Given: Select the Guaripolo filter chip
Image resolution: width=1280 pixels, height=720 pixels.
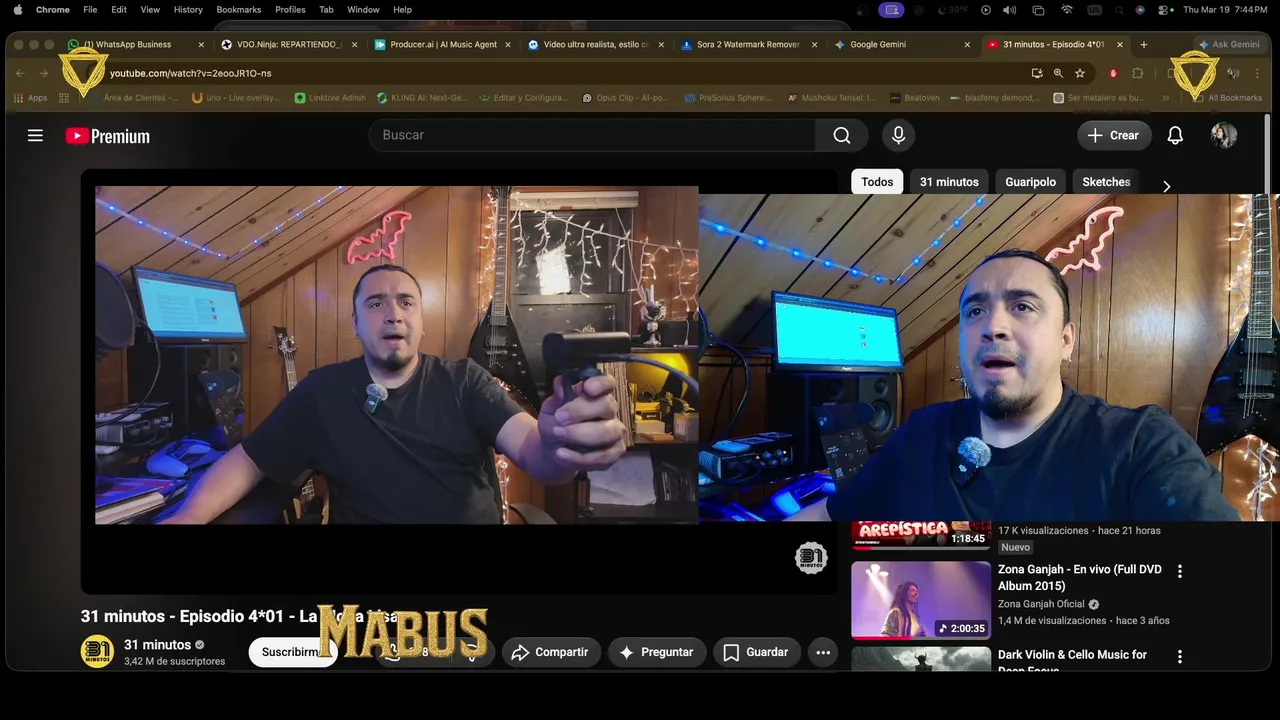Looking at the screenshot, I should [x=1030, y=182].
